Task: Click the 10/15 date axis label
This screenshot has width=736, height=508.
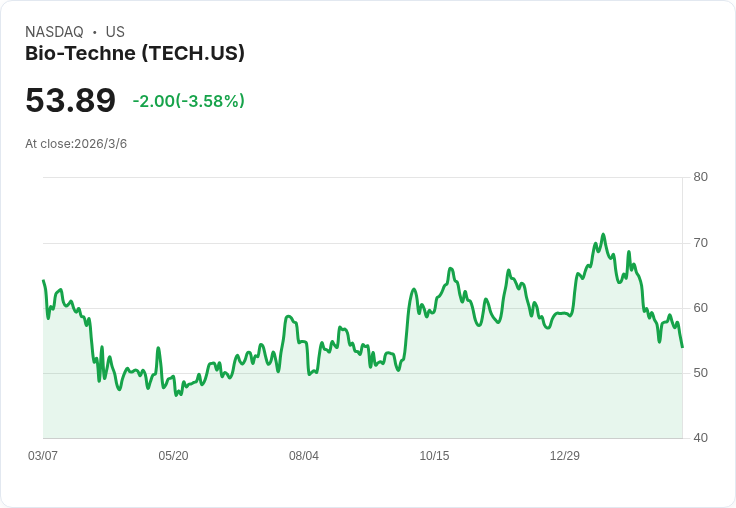Action: (434, 456)
